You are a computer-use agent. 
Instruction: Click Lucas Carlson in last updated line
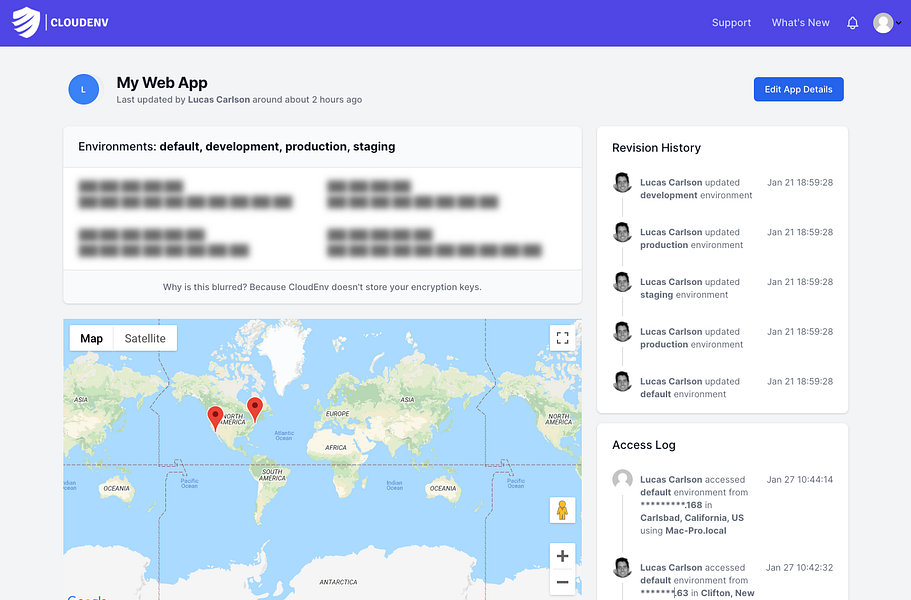218,99
